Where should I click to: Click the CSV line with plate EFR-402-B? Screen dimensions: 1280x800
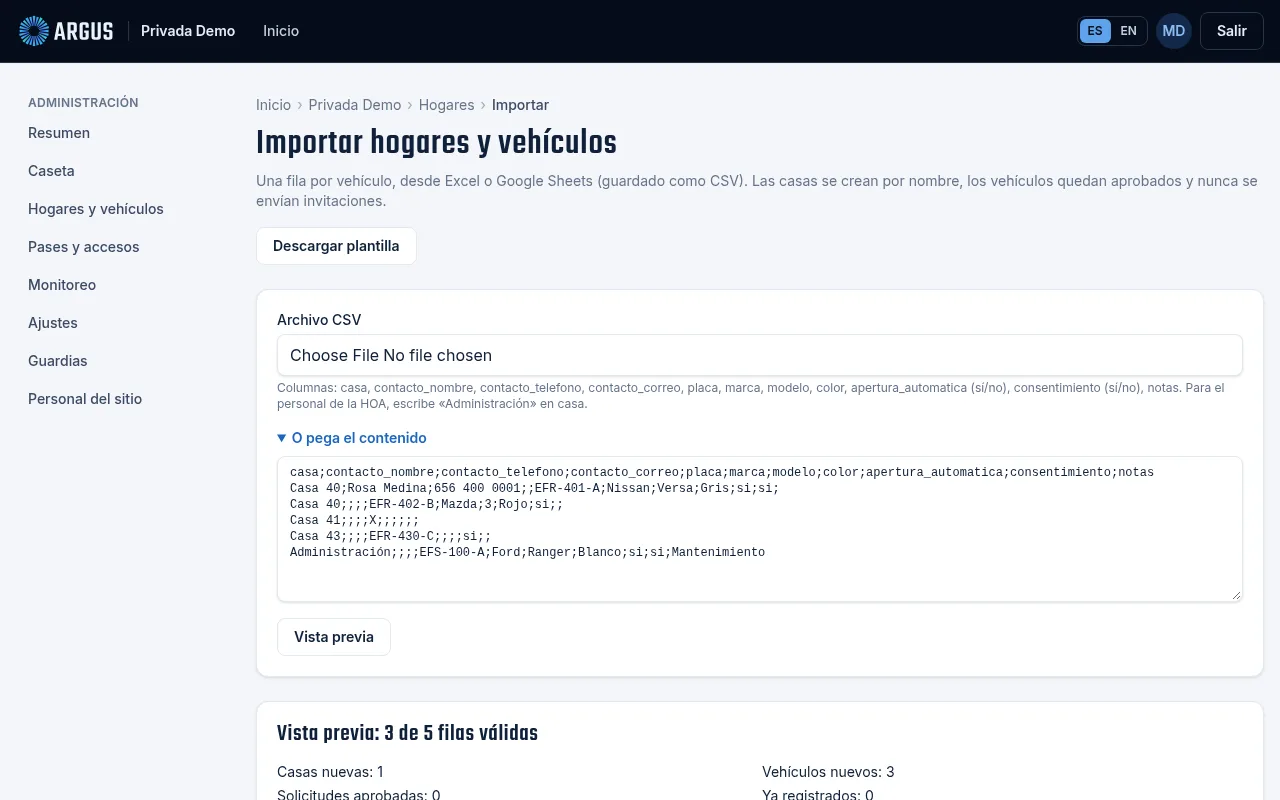click(426, 504)
